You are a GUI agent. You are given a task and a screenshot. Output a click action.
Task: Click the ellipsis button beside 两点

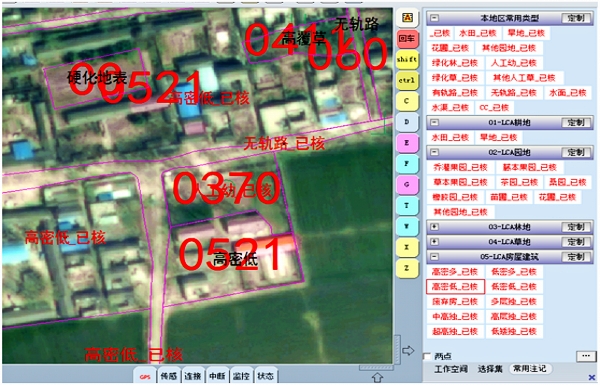tap(586, 356)
